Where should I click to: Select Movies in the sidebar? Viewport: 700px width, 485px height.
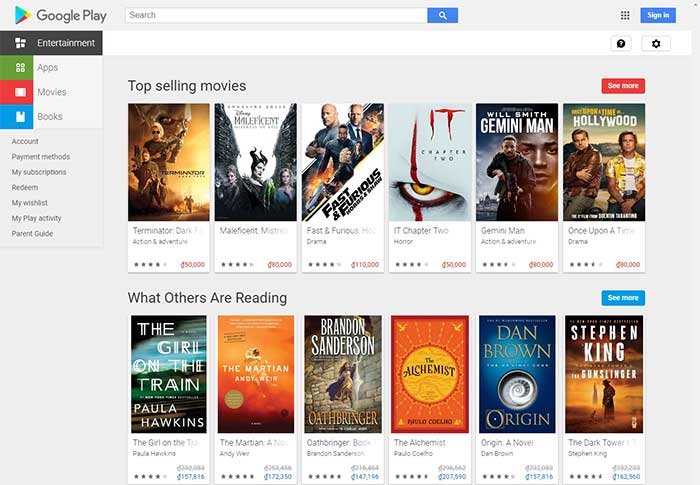[52, 92]
